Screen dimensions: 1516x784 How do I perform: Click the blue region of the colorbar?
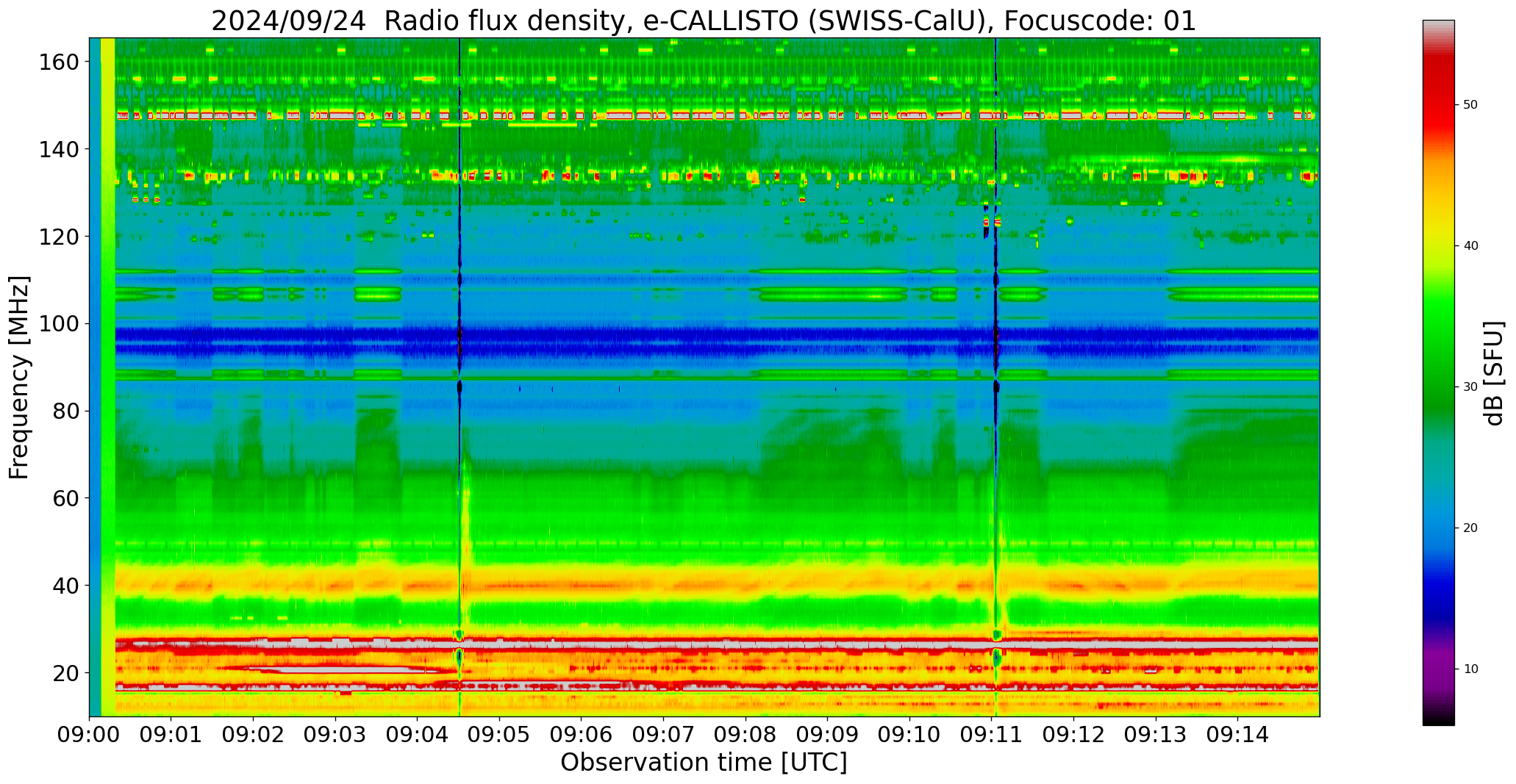[1438, 558]
